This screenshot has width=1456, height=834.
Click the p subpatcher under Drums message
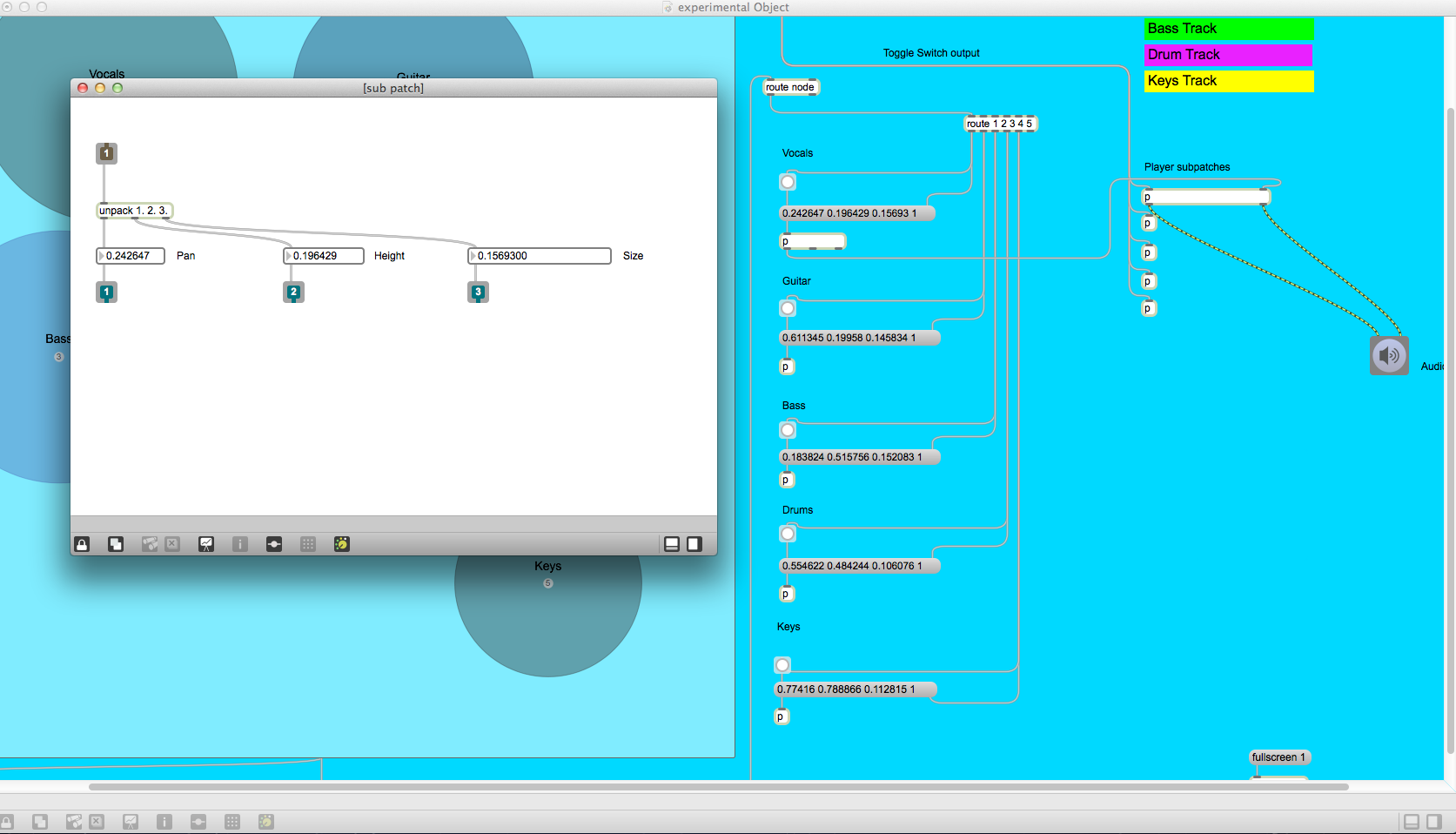[786, 595]
